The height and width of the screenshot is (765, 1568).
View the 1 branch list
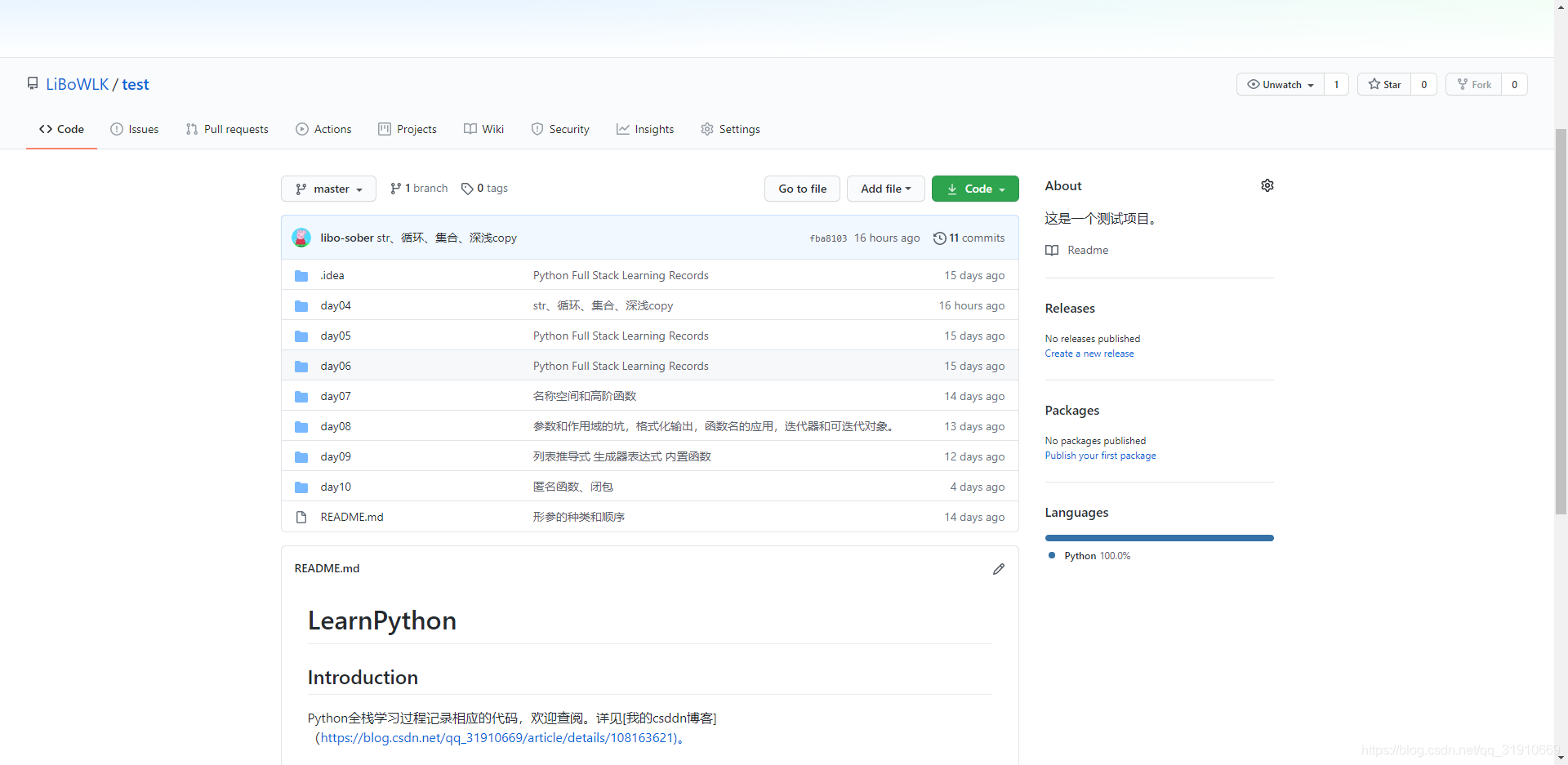[419, 189]
